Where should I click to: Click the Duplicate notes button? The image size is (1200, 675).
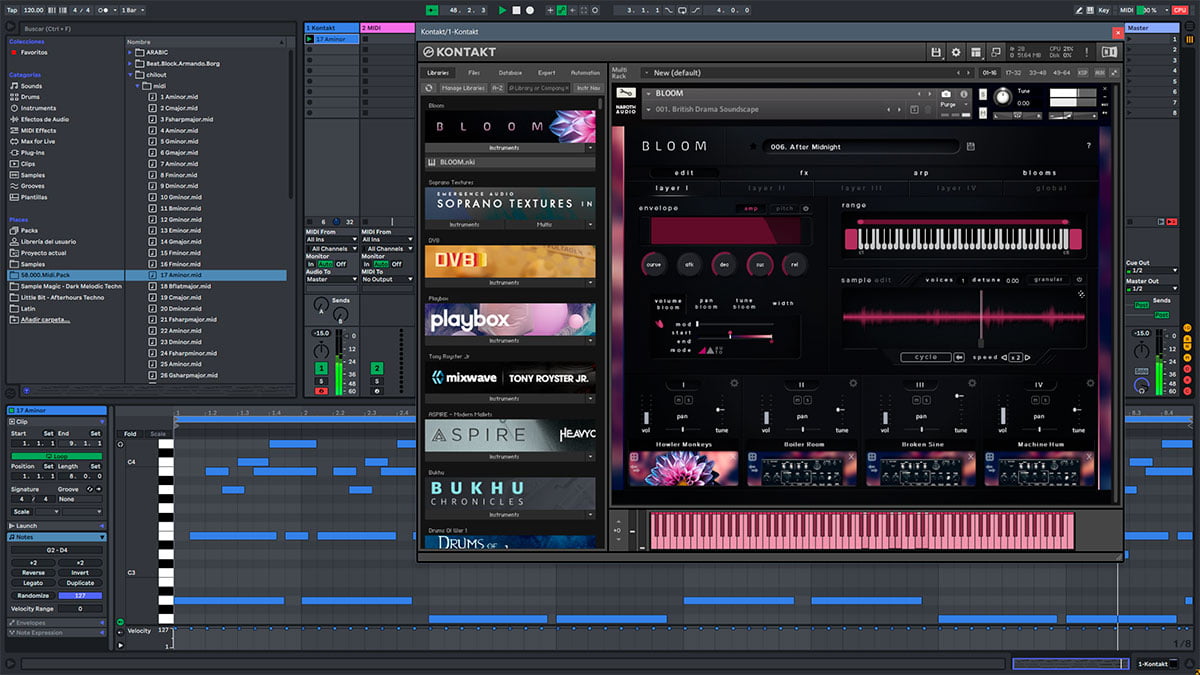(x=80, y=583)
